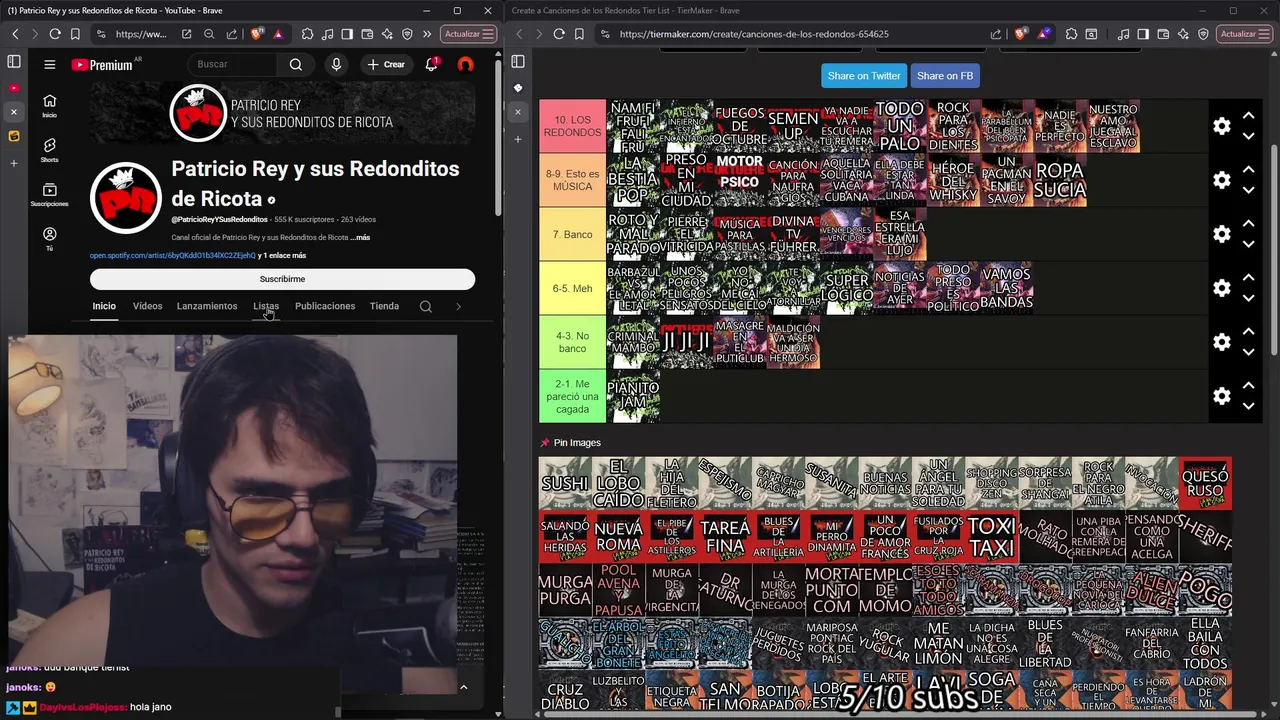The image size is (1280, 720).
Task: Bookmark the YouTube page
Action: click(75, 34)
